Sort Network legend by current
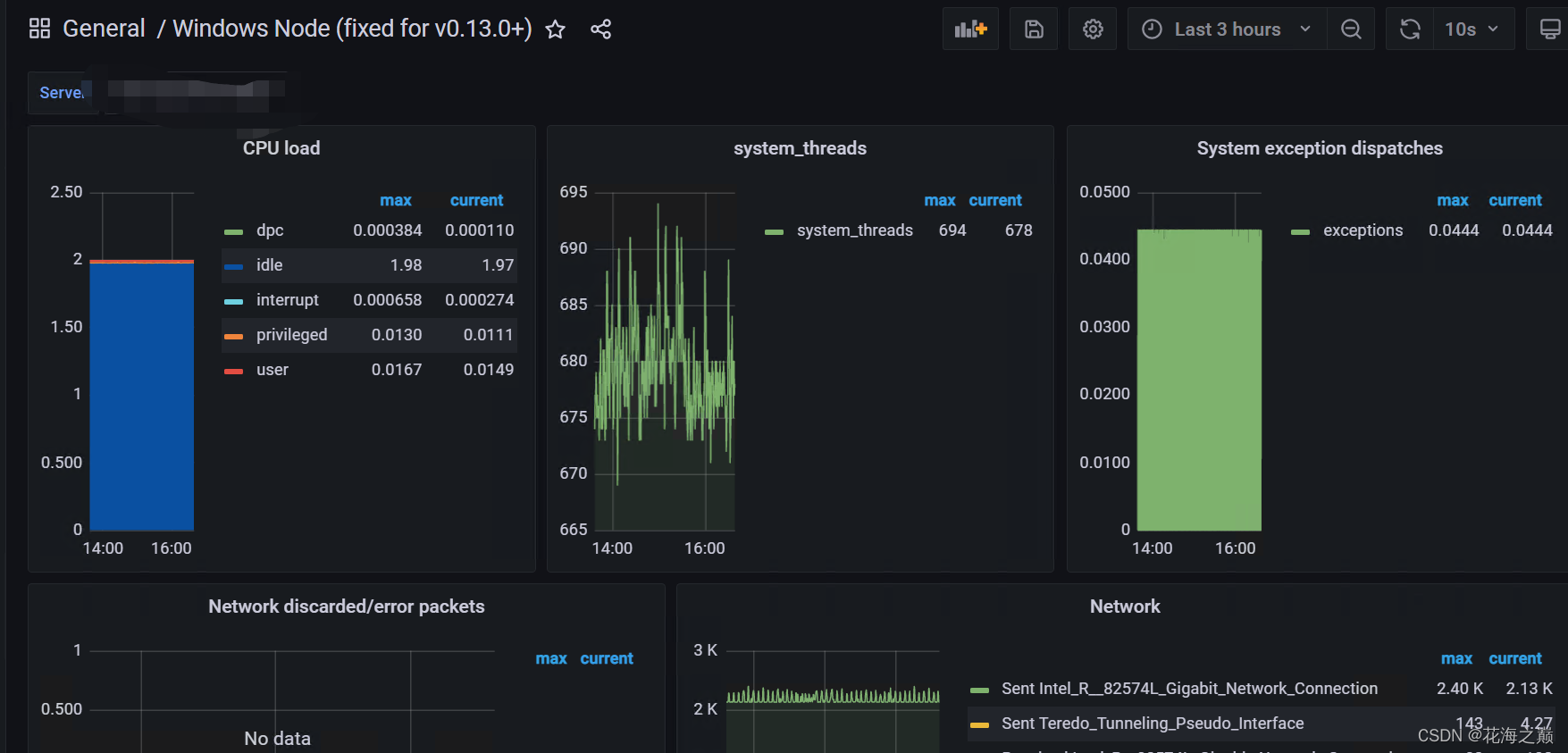 [1515, 658]
